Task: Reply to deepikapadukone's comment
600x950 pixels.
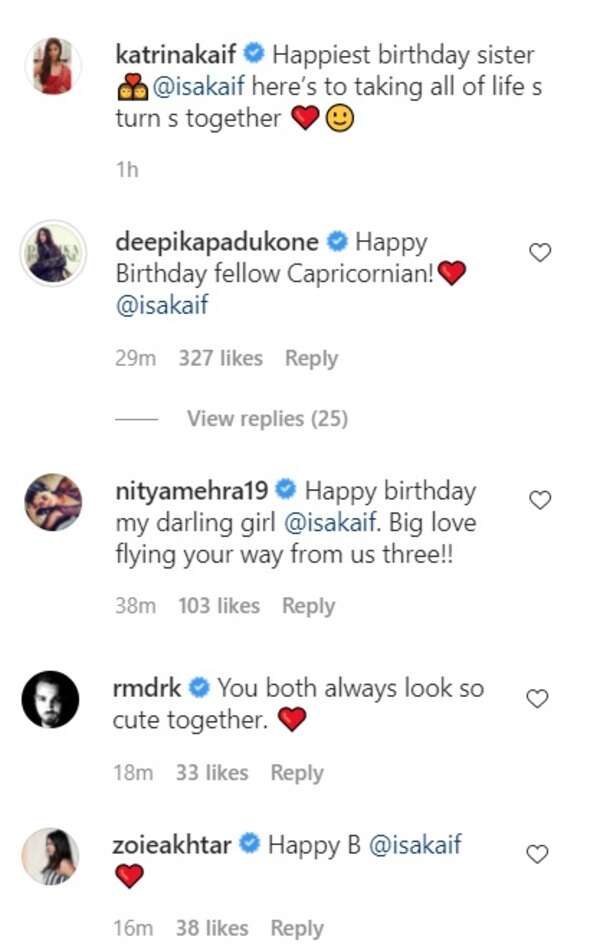Action: point(311,358)
